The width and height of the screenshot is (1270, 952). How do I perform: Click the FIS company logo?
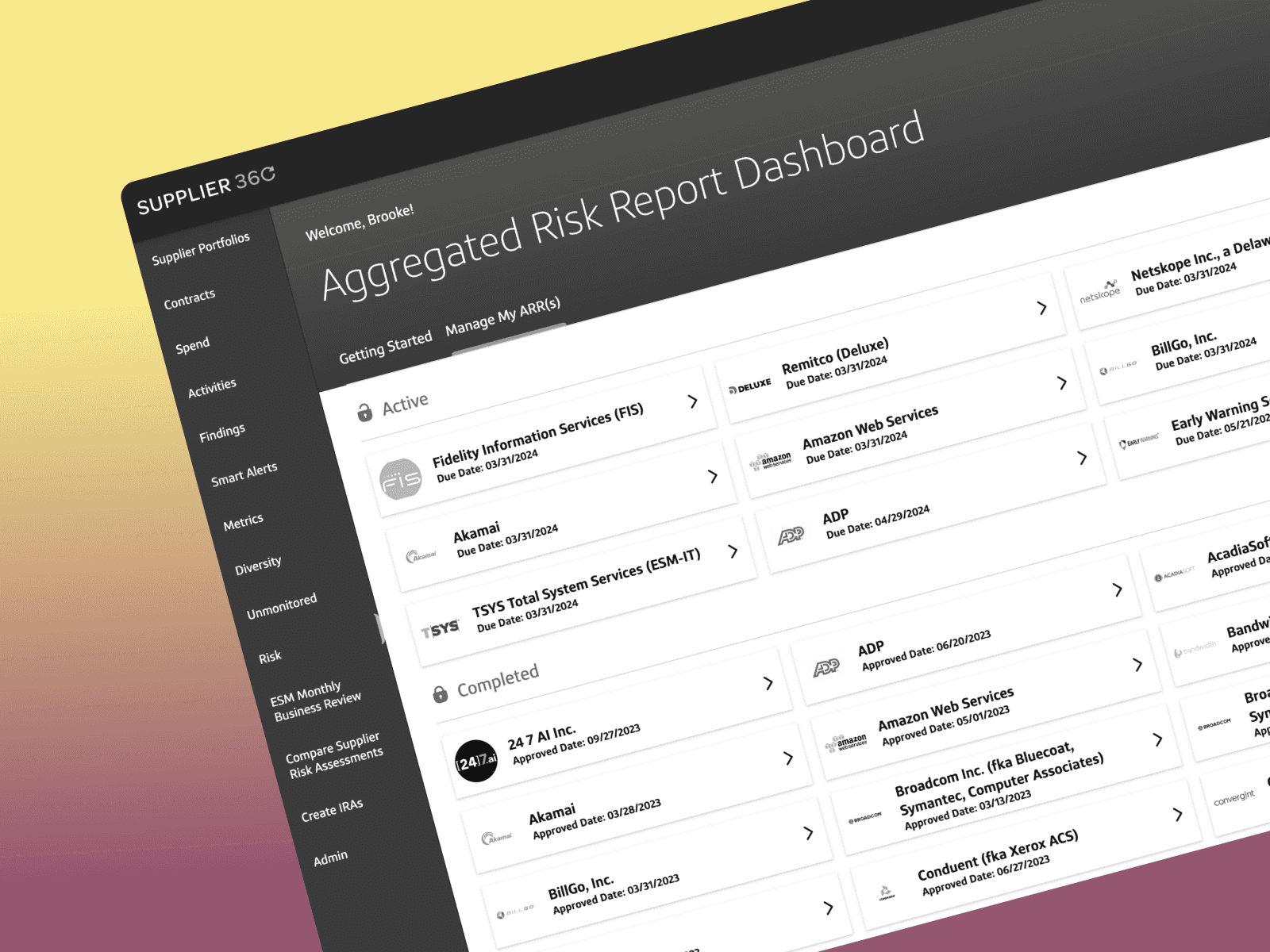click(x=401, y=479)
